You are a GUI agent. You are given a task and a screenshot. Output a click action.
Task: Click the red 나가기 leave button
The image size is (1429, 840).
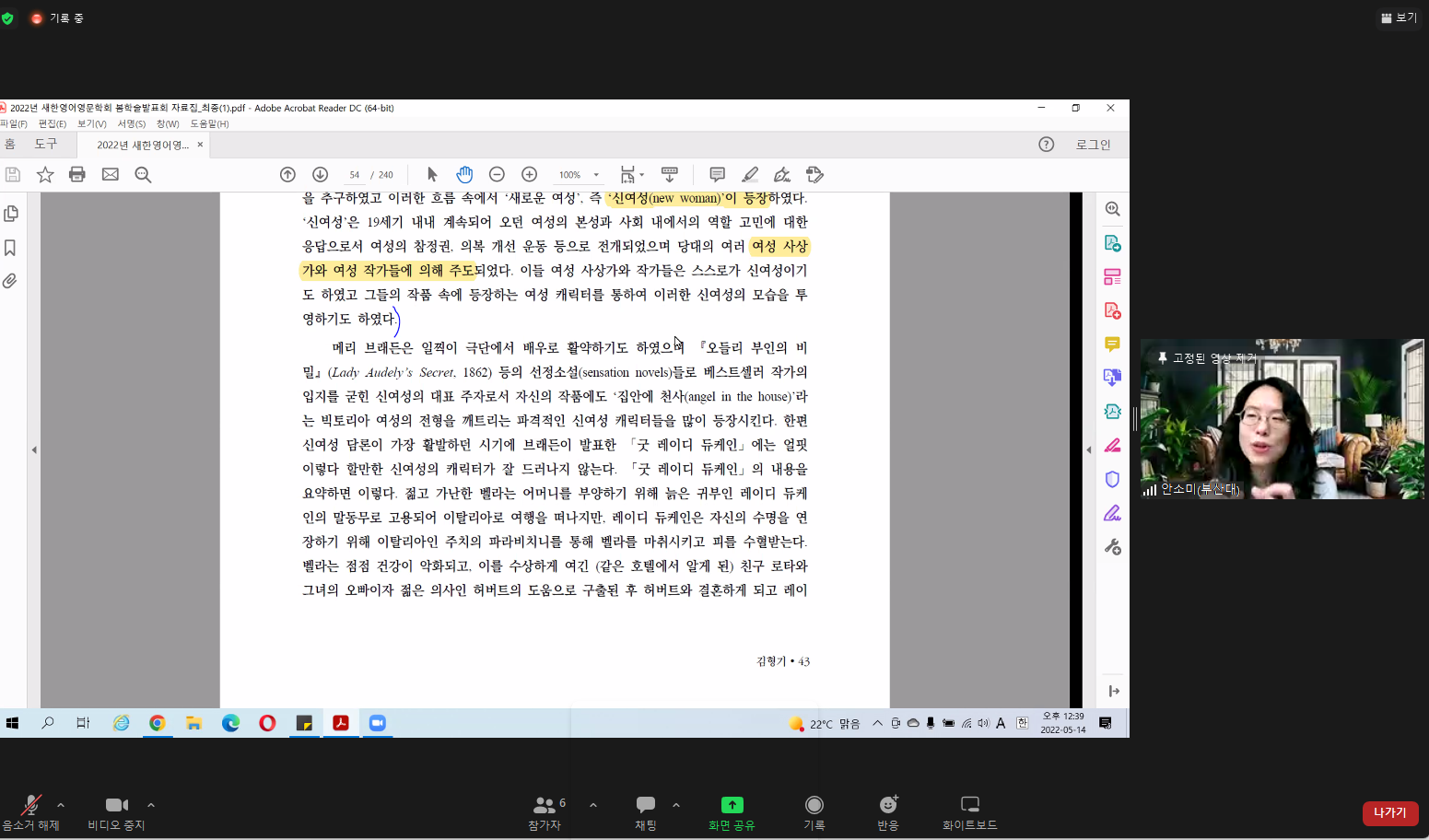[x=1389, y=812]
